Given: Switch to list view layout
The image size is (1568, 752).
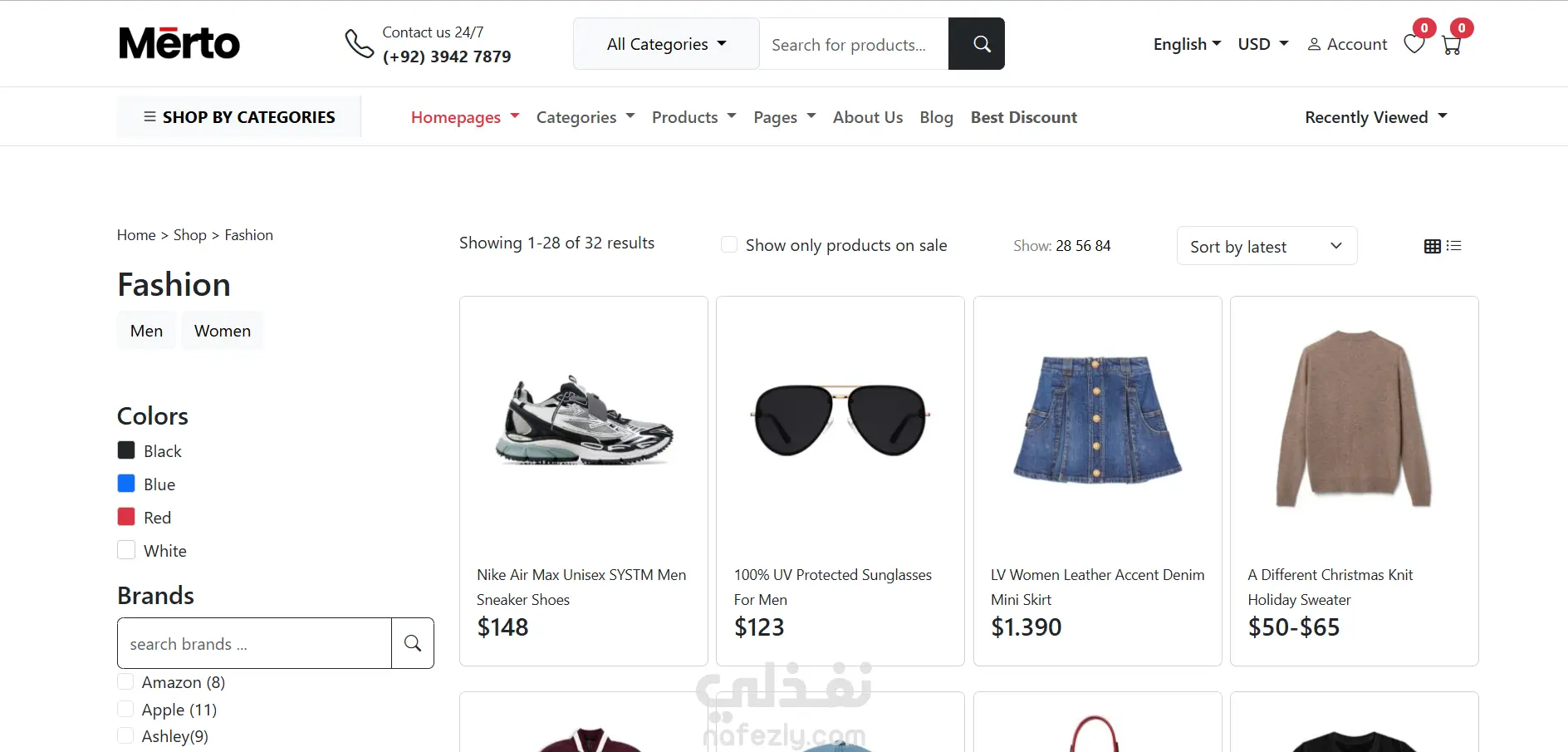Looking at the screenshot, I should 1454,246.
